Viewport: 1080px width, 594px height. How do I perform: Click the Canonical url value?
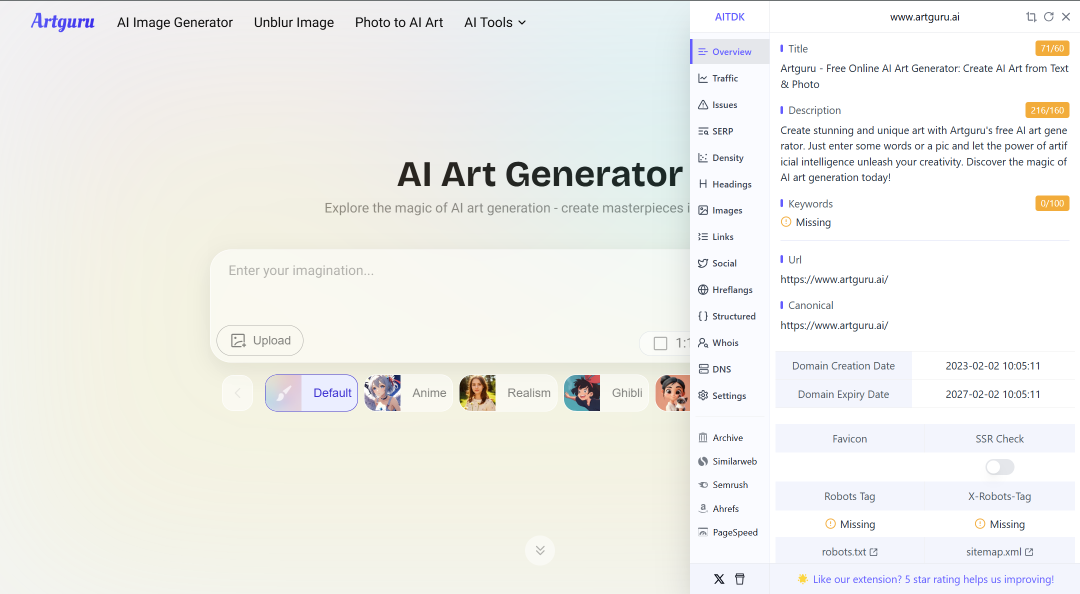834,325
